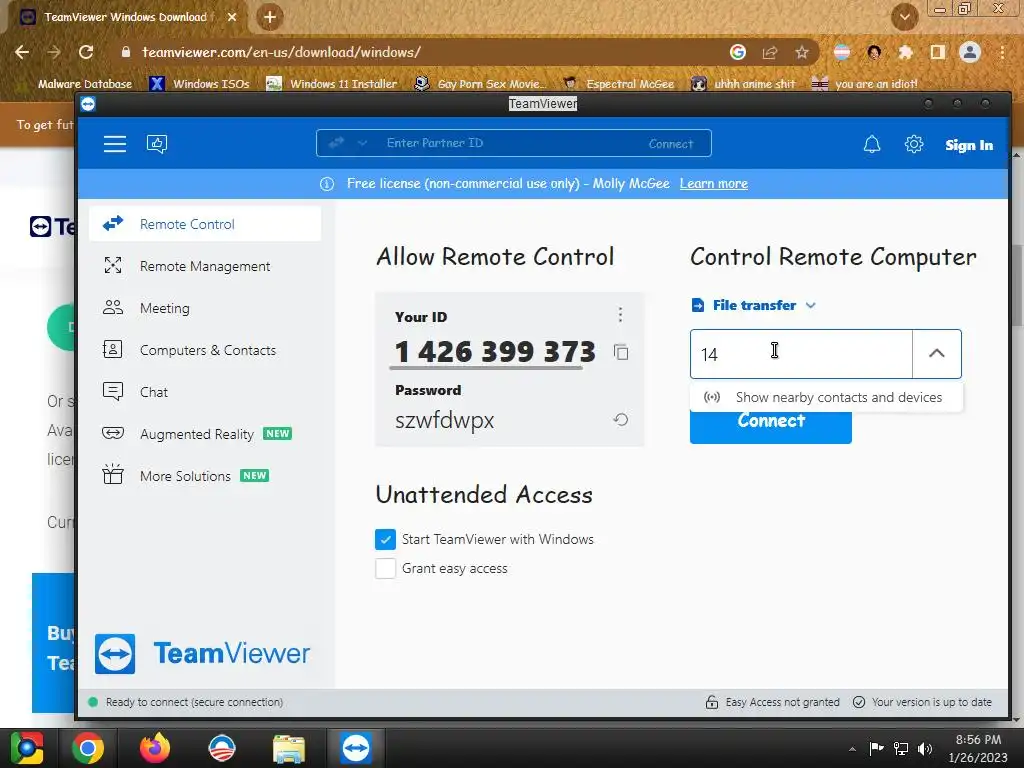Open Augmented Reality section
This screenshot has width=1024, height=768.
(205, 434)
